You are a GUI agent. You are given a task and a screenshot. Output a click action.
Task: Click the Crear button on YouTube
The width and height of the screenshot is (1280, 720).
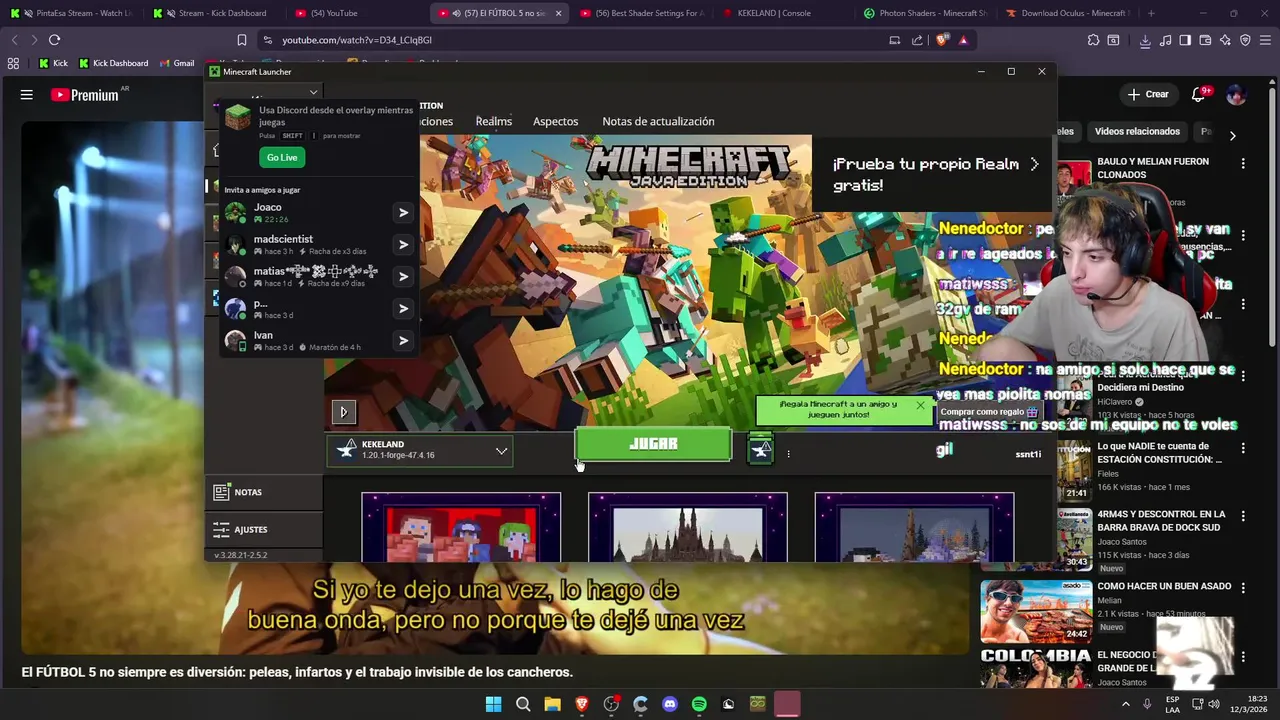coord(1148,94)
